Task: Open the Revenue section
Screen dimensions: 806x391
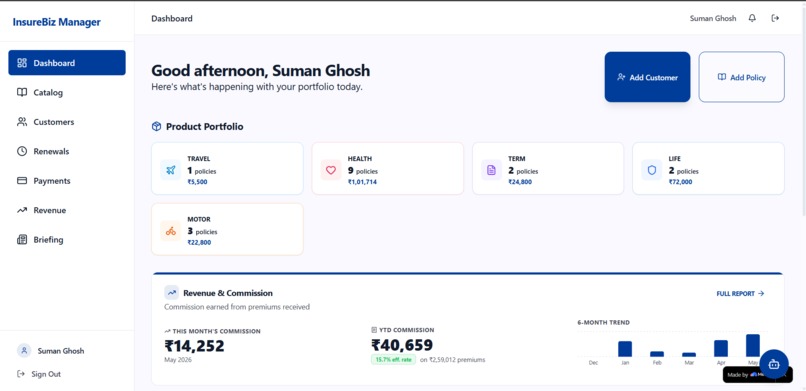Action: 67,210
